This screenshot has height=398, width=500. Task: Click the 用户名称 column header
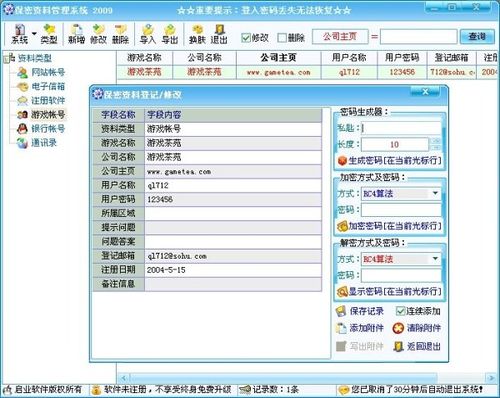(x=349, y=58)
